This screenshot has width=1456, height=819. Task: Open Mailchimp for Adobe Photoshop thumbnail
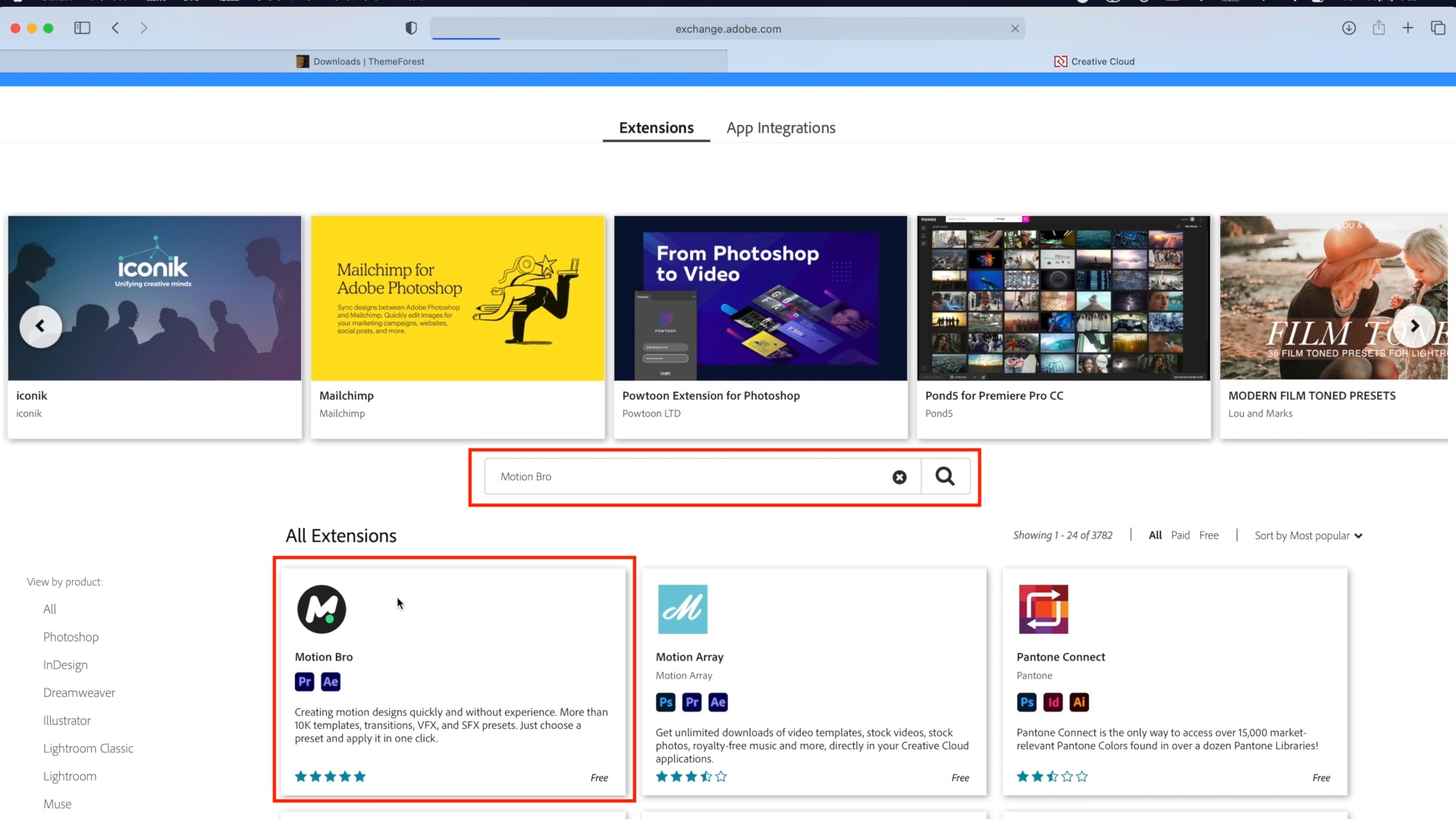point(457,298)
